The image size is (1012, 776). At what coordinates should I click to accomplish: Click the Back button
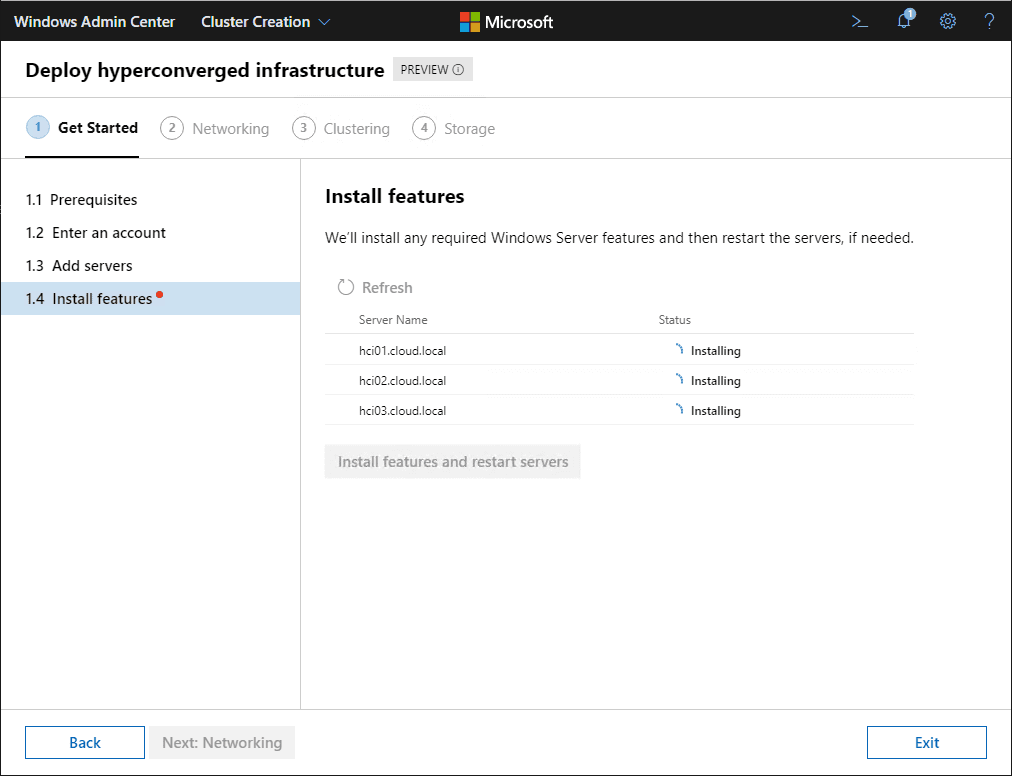click(x=85, y=742)
